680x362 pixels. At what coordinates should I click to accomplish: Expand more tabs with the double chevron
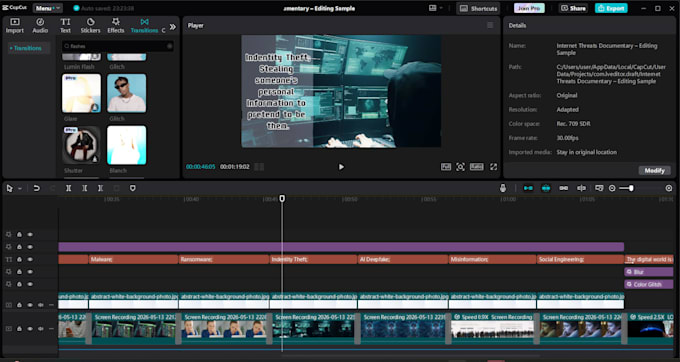click(x=173, y=27)
